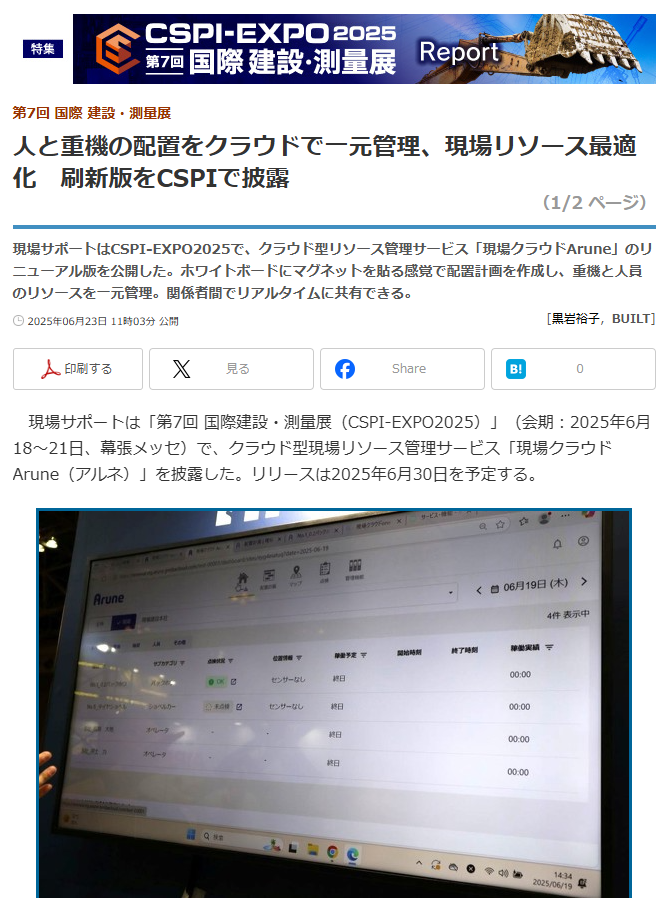Click the byline [黒岩裕子，BUILT]
This screenshot has width=667, height=898.
coord(601,318)
